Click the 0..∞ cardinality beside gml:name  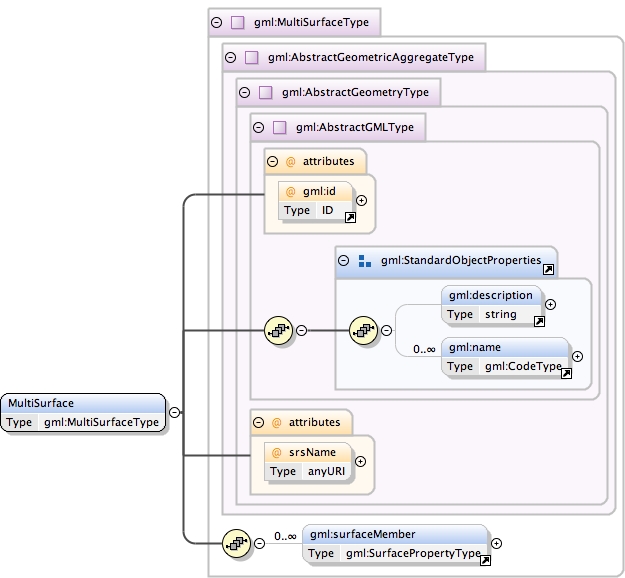(x=424, y=350)
